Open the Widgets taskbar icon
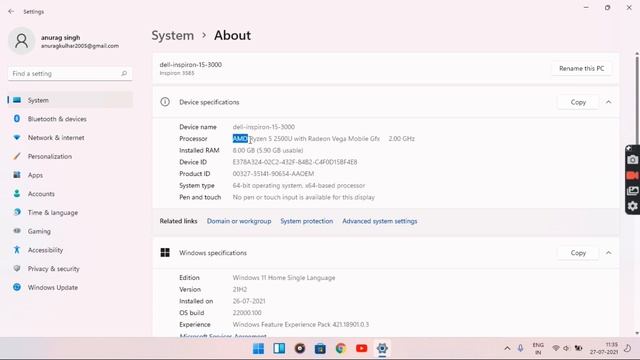The width and height of the screenshot is (640, 360). click(x=279, y=349)
